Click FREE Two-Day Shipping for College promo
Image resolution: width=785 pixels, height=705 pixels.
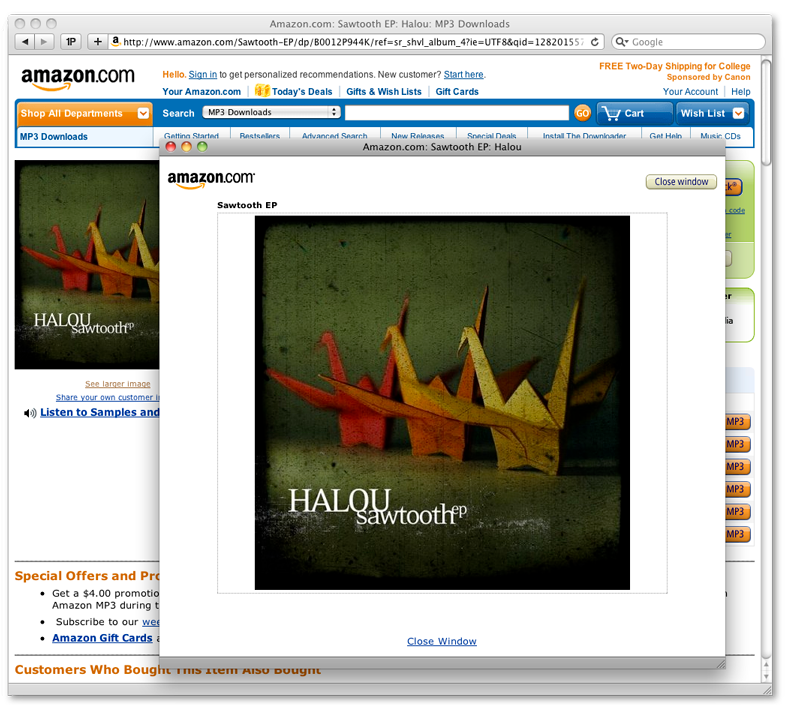(x=674, y=66)
